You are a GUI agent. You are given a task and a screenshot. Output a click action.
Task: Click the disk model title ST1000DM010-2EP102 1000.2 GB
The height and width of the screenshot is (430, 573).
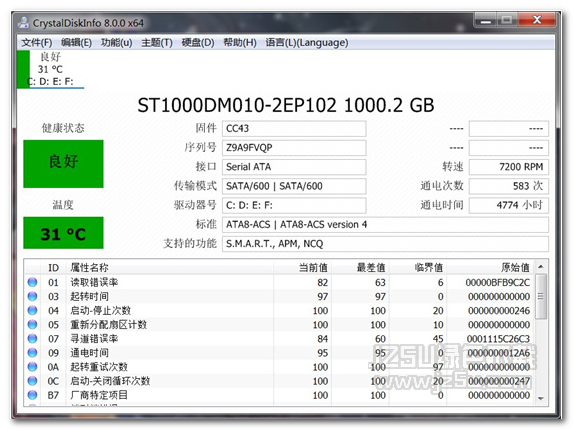pos(286,105)
